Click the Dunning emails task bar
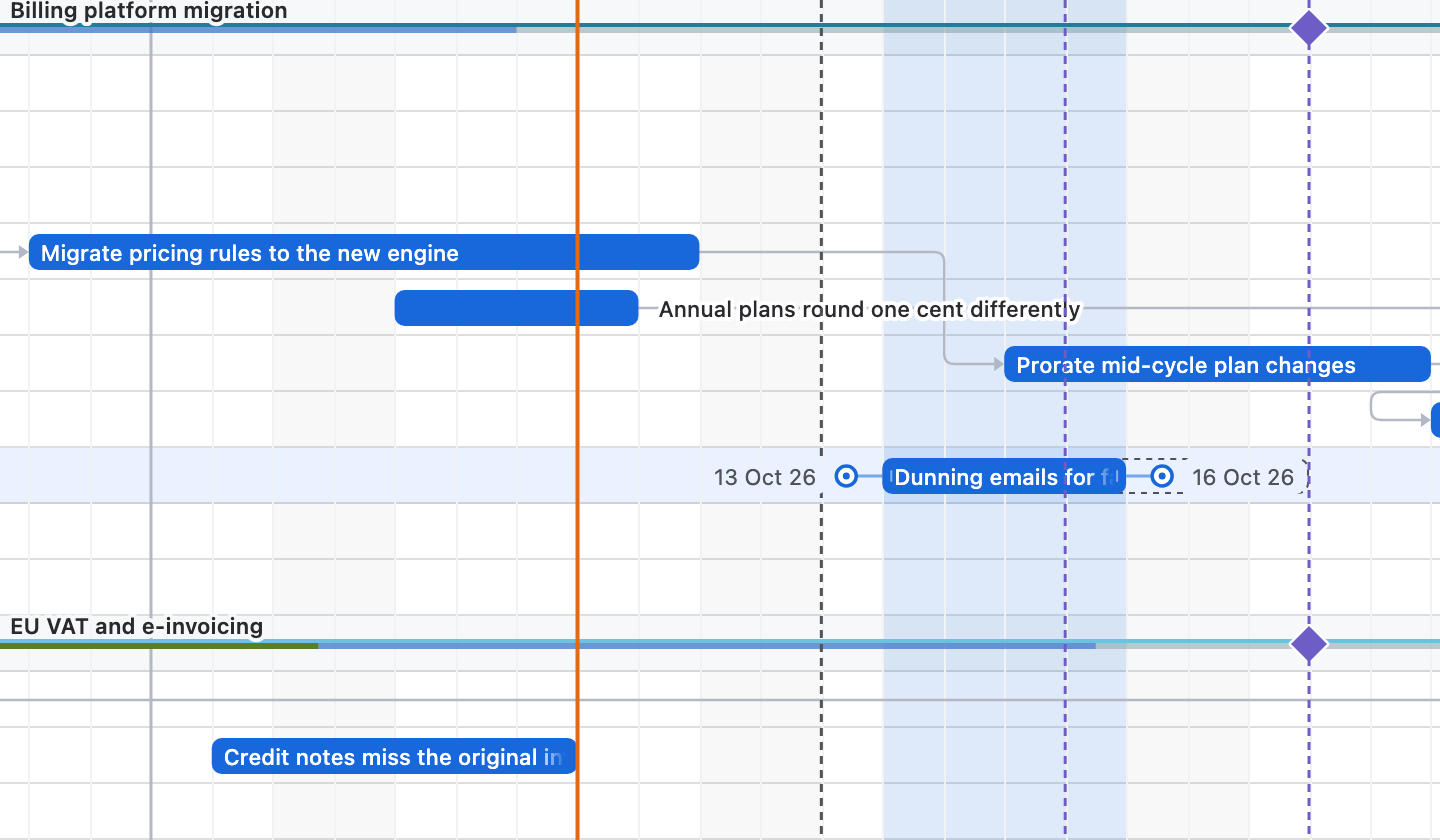This screenshot has height=840, width=1440. click(1004, 476)
